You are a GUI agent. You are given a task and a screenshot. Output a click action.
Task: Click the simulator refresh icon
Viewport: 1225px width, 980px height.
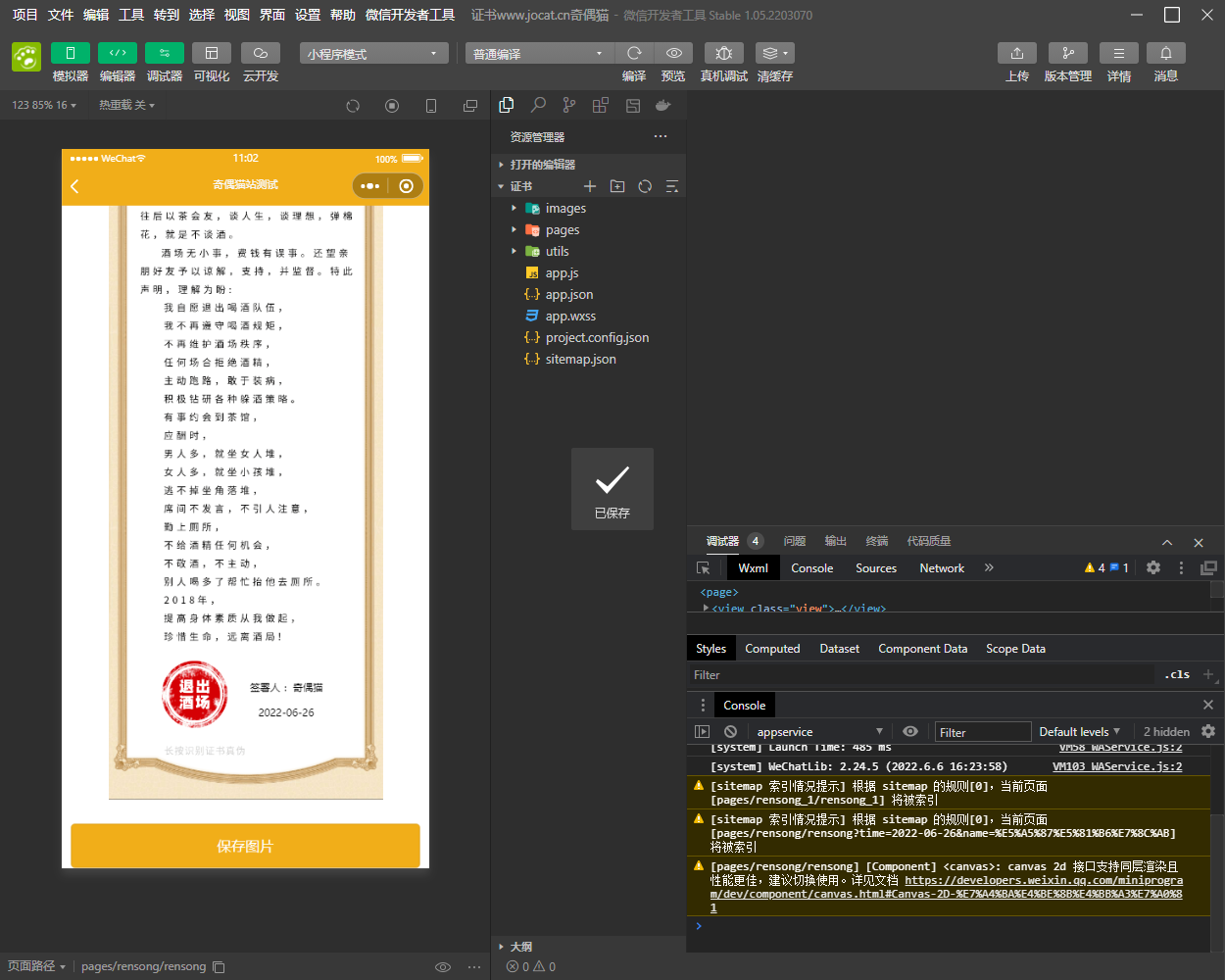(353, 106)
